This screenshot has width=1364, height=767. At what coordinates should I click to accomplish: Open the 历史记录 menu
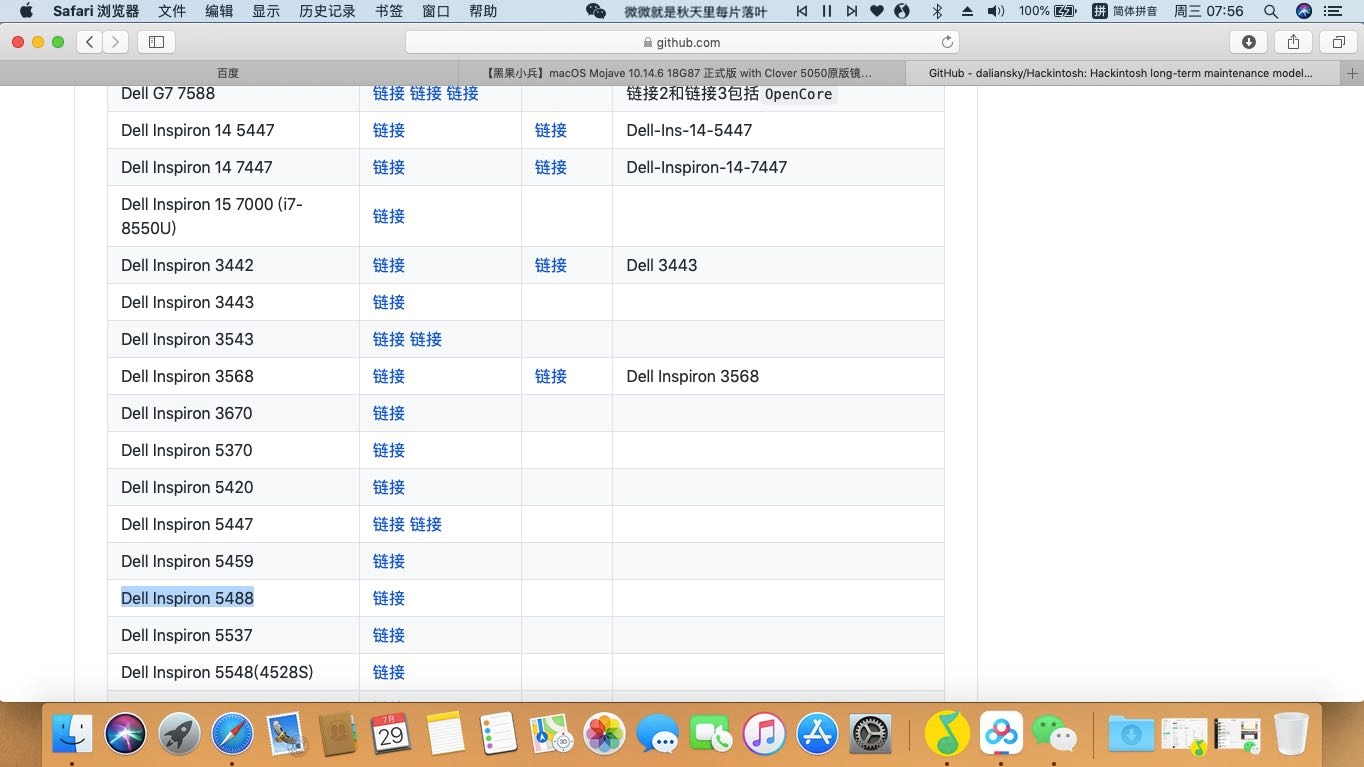(327, 11)
